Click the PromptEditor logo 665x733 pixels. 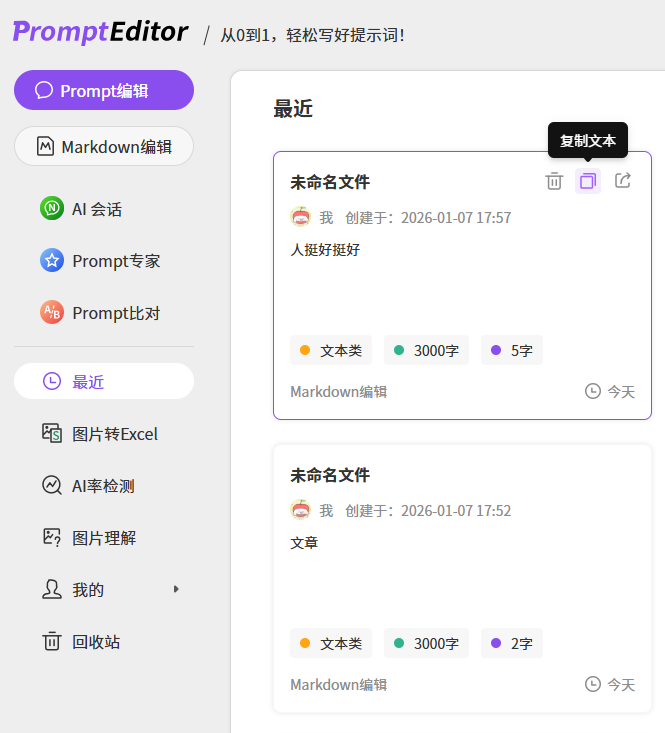tap(100, 32)
